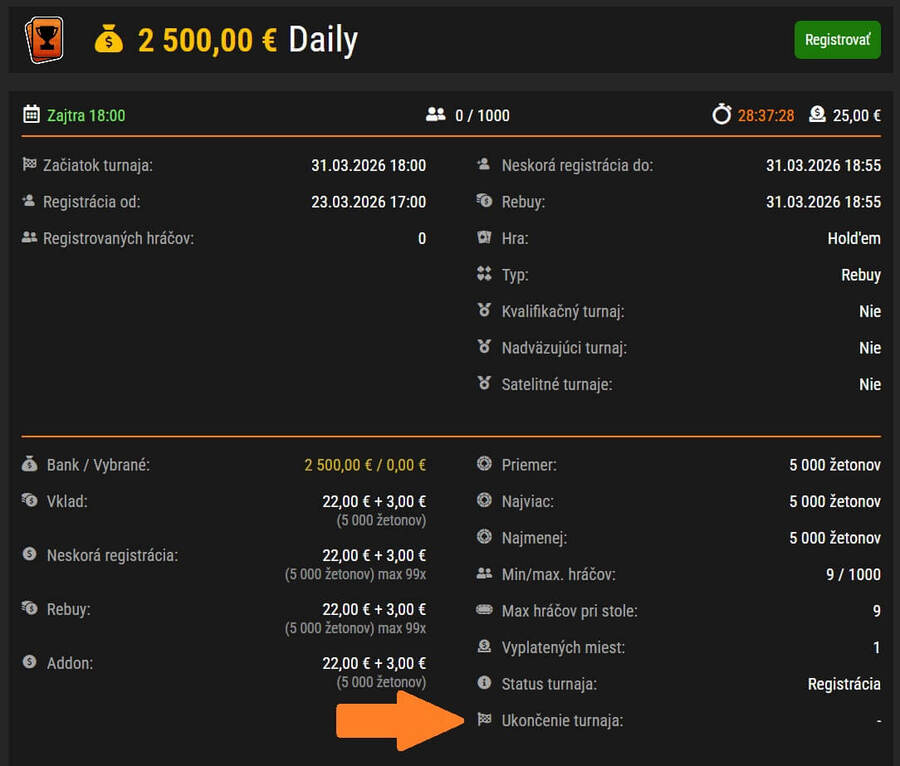
Task: Click the players icon next to 0 / 1000
Action: coord(435,115)
